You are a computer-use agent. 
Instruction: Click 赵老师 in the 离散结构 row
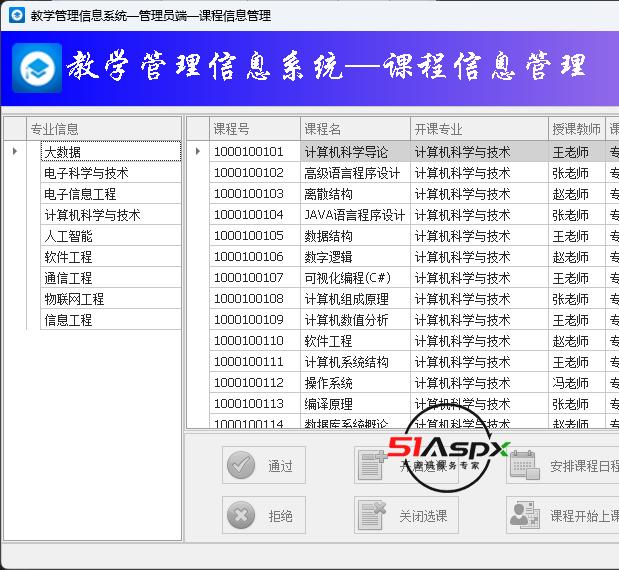coord(576,194)
